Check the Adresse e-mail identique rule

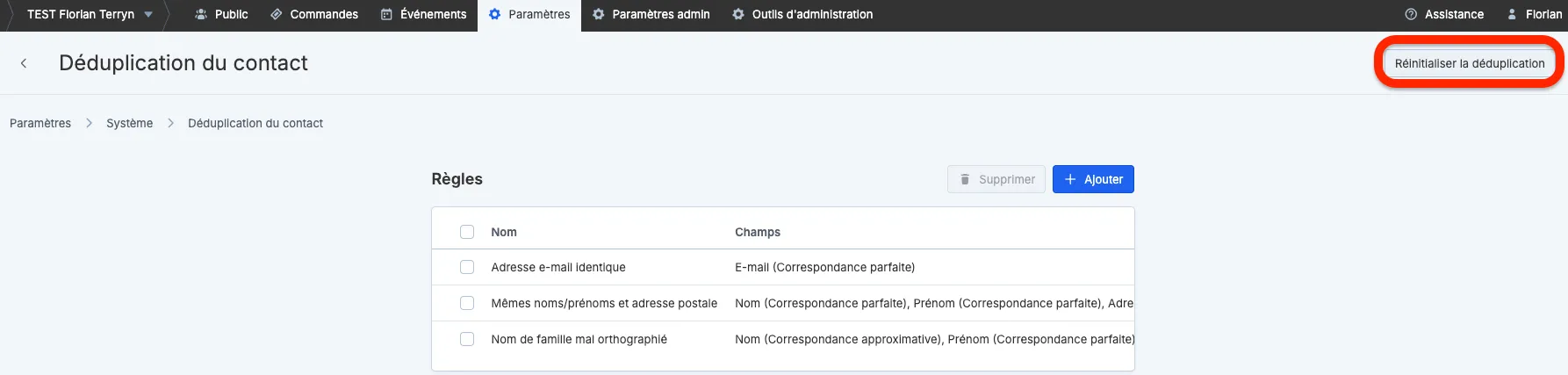pos(467,267)
